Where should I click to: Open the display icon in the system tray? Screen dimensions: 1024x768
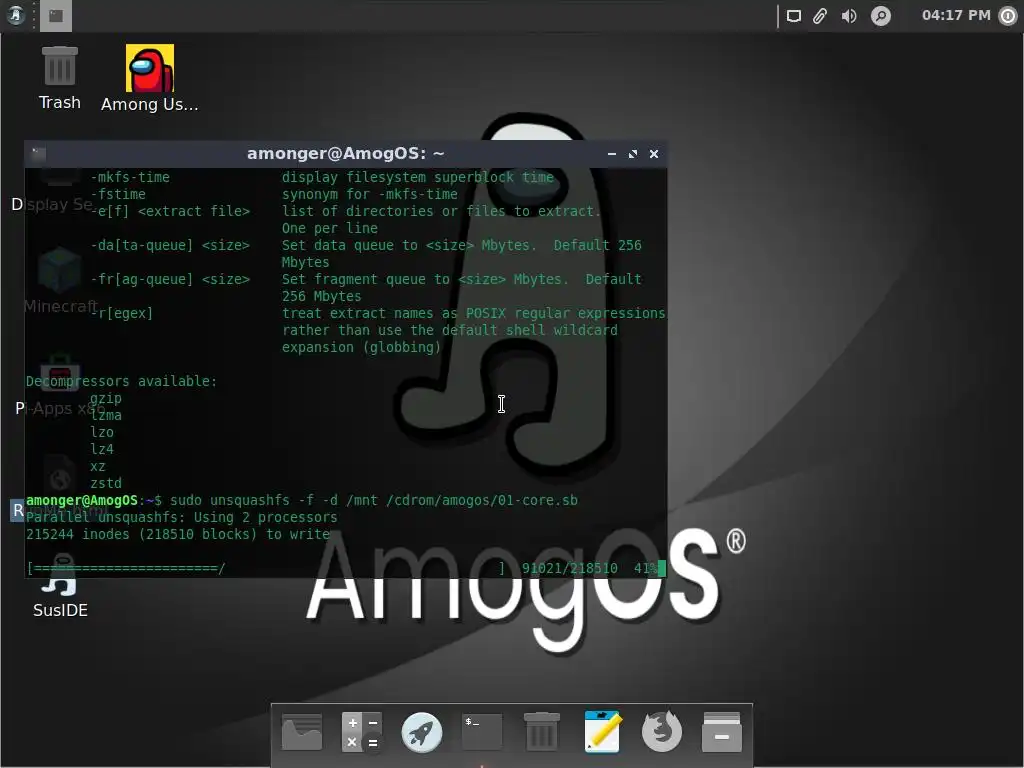click(x=793, y=16)
